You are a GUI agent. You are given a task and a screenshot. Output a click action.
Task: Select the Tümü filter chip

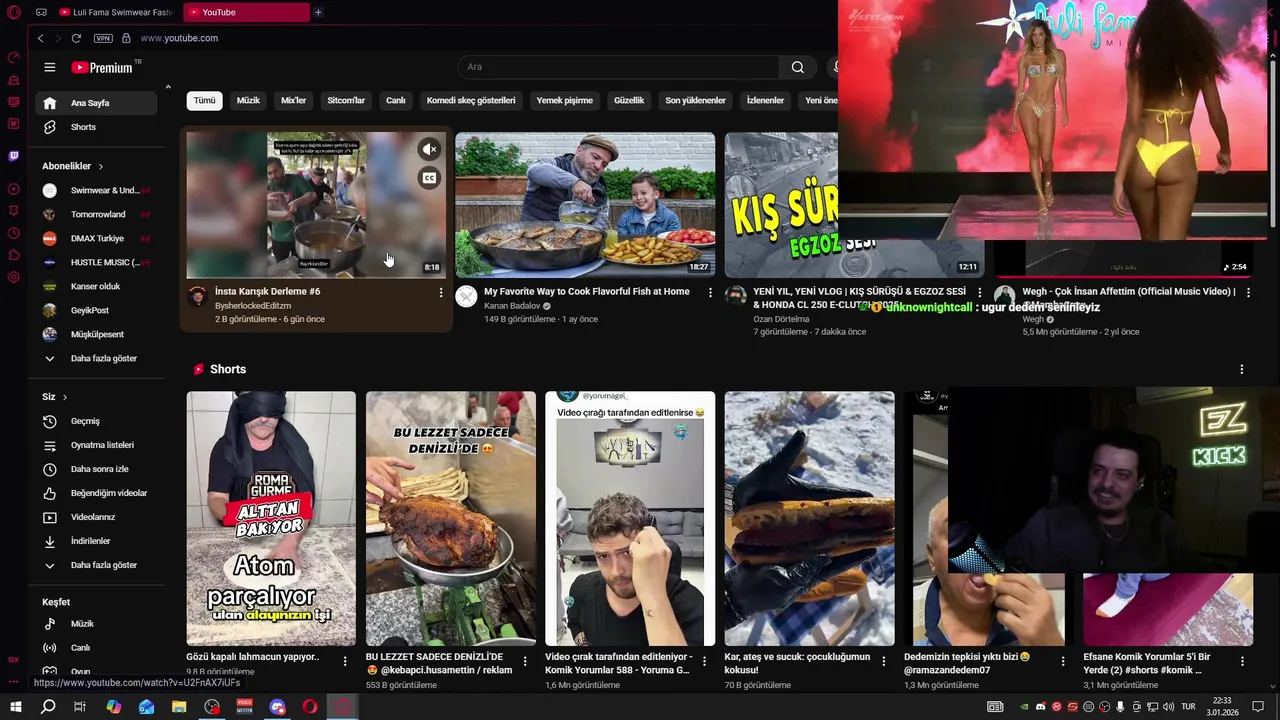coord(205,100)
